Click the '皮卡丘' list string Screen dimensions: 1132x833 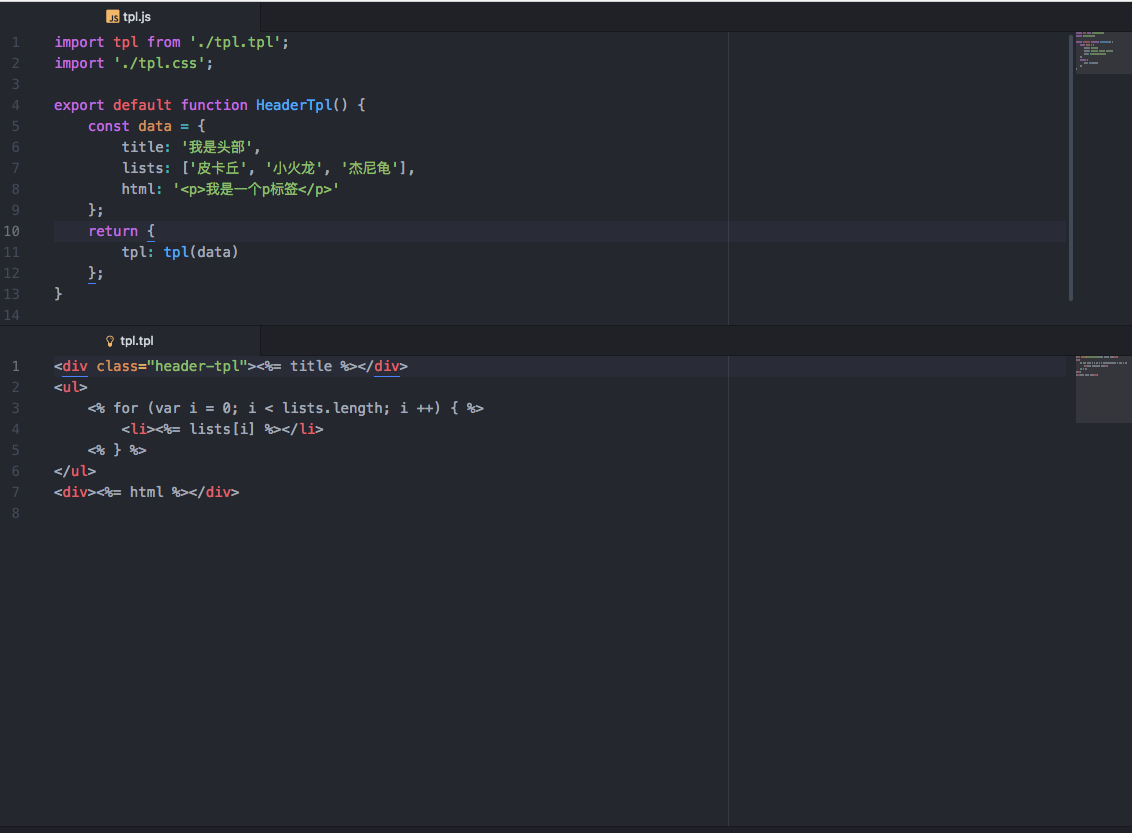coord(218,167)
